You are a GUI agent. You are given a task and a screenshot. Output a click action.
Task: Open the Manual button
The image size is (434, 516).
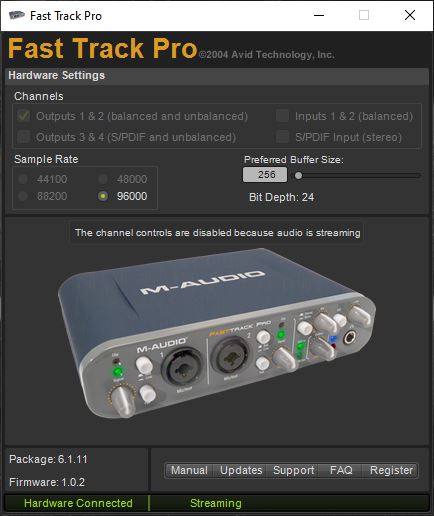pyautogui.click(x=189, y=470)
